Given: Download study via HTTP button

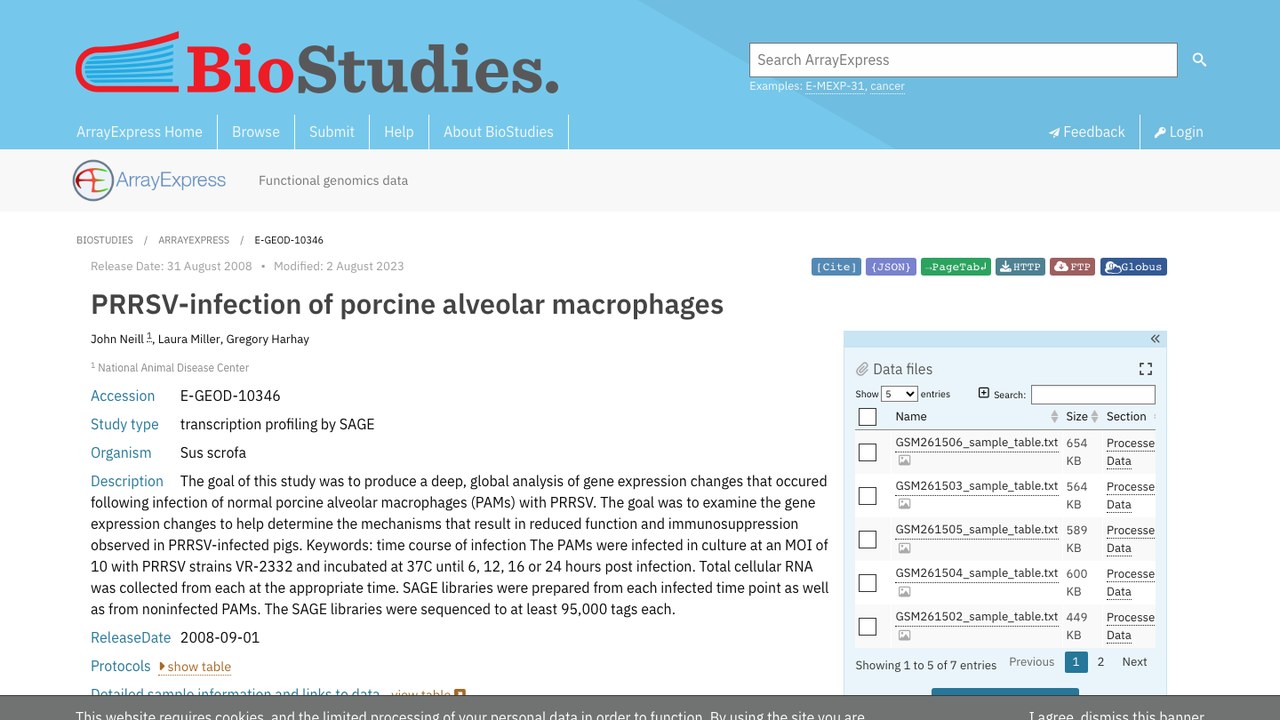Looking at the screenshot, I should (1020, 267).
